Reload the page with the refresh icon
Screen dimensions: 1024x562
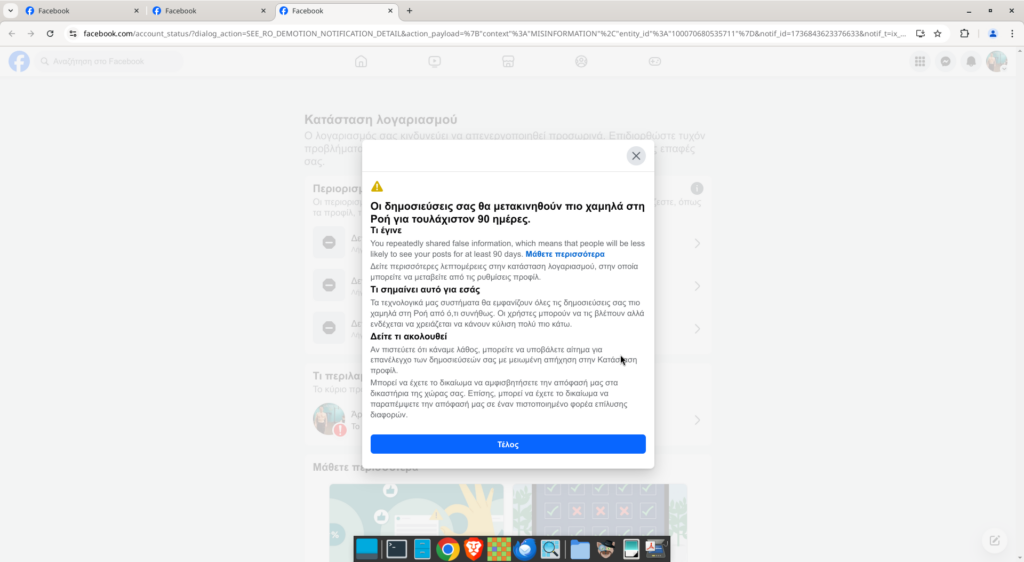50,33
